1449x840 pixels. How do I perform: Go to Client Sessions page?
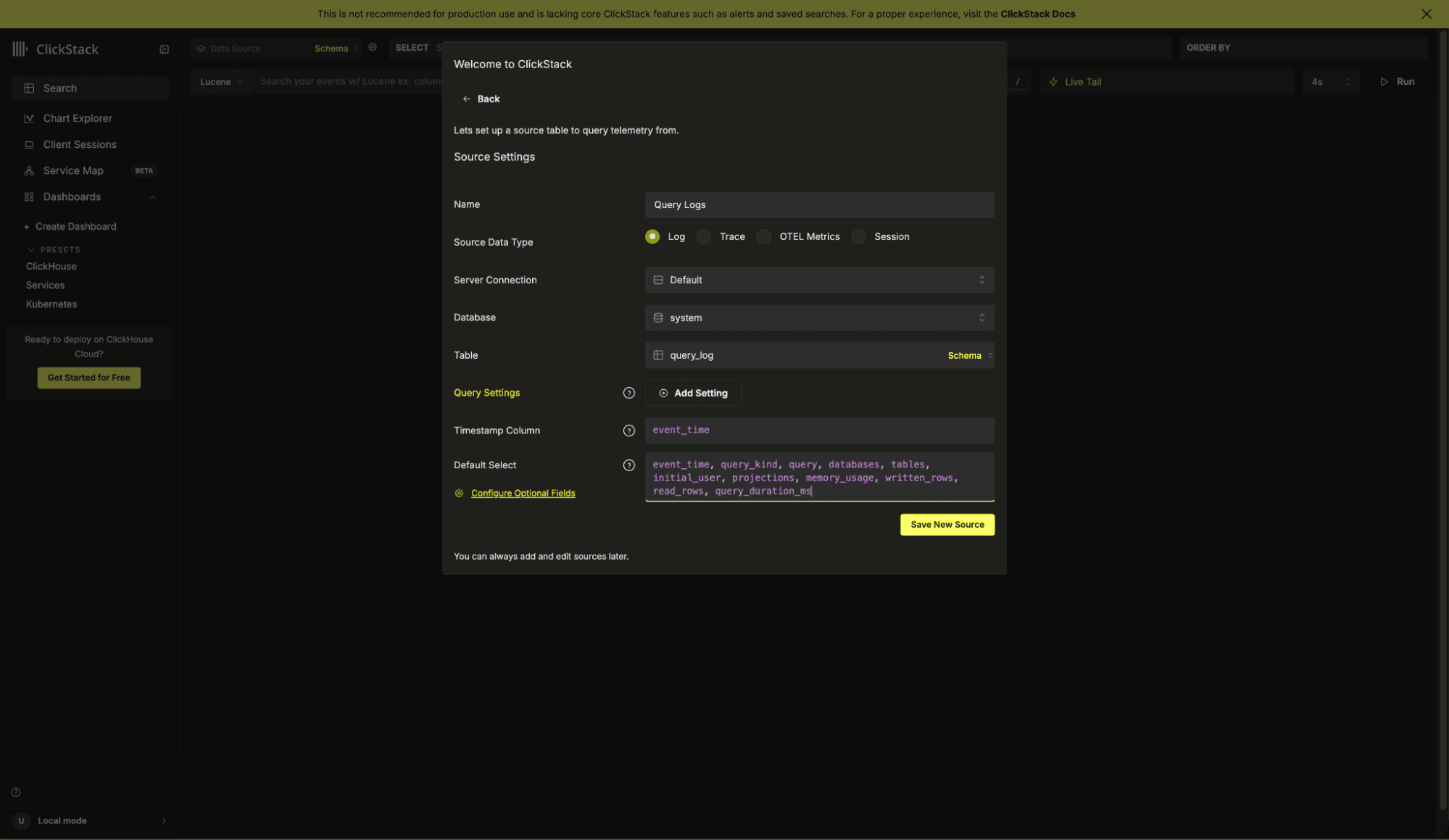click(x=80, y=144)
